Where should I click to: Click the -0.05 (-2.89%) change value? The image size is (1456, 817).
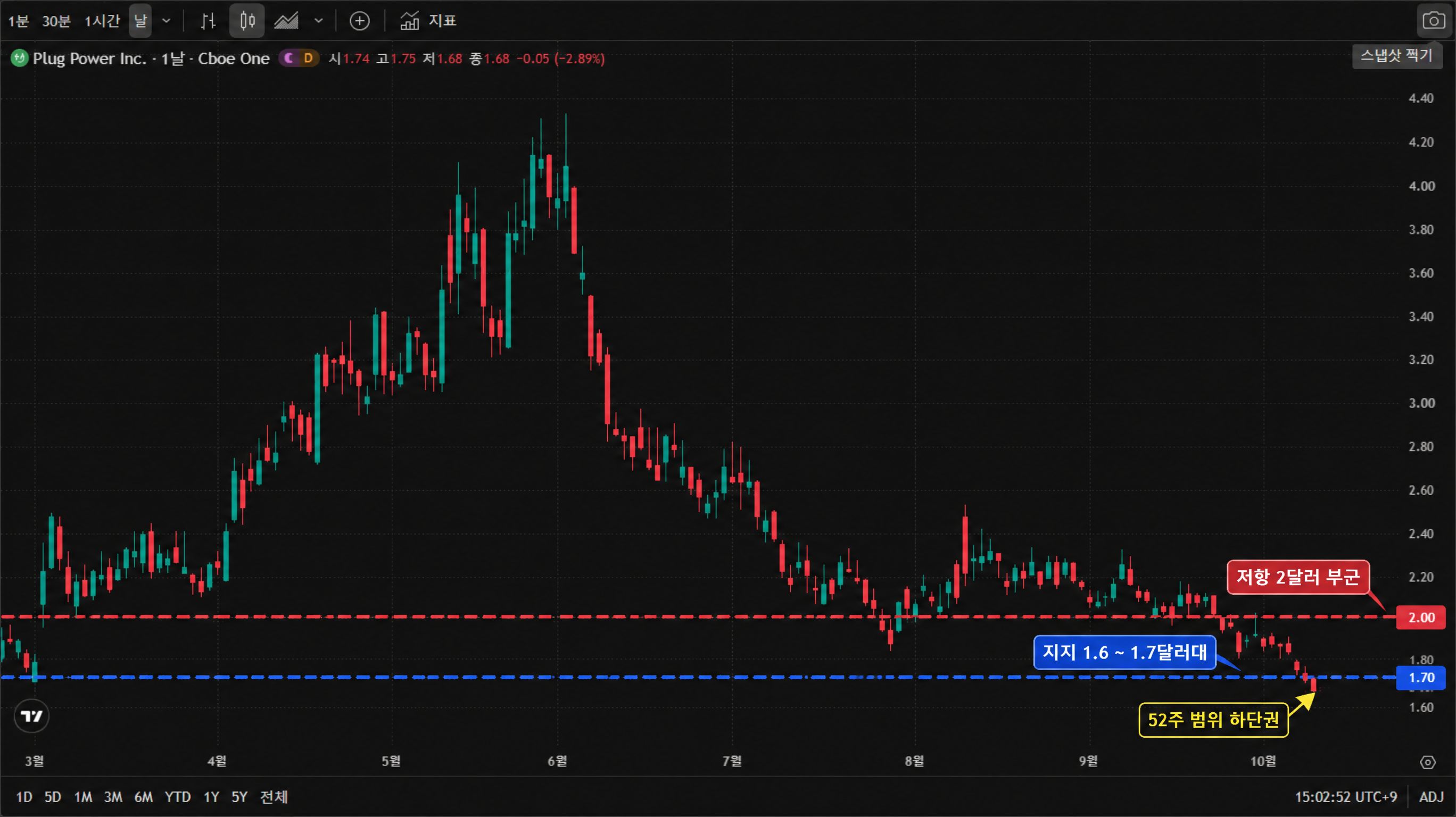tap(560, 58)
